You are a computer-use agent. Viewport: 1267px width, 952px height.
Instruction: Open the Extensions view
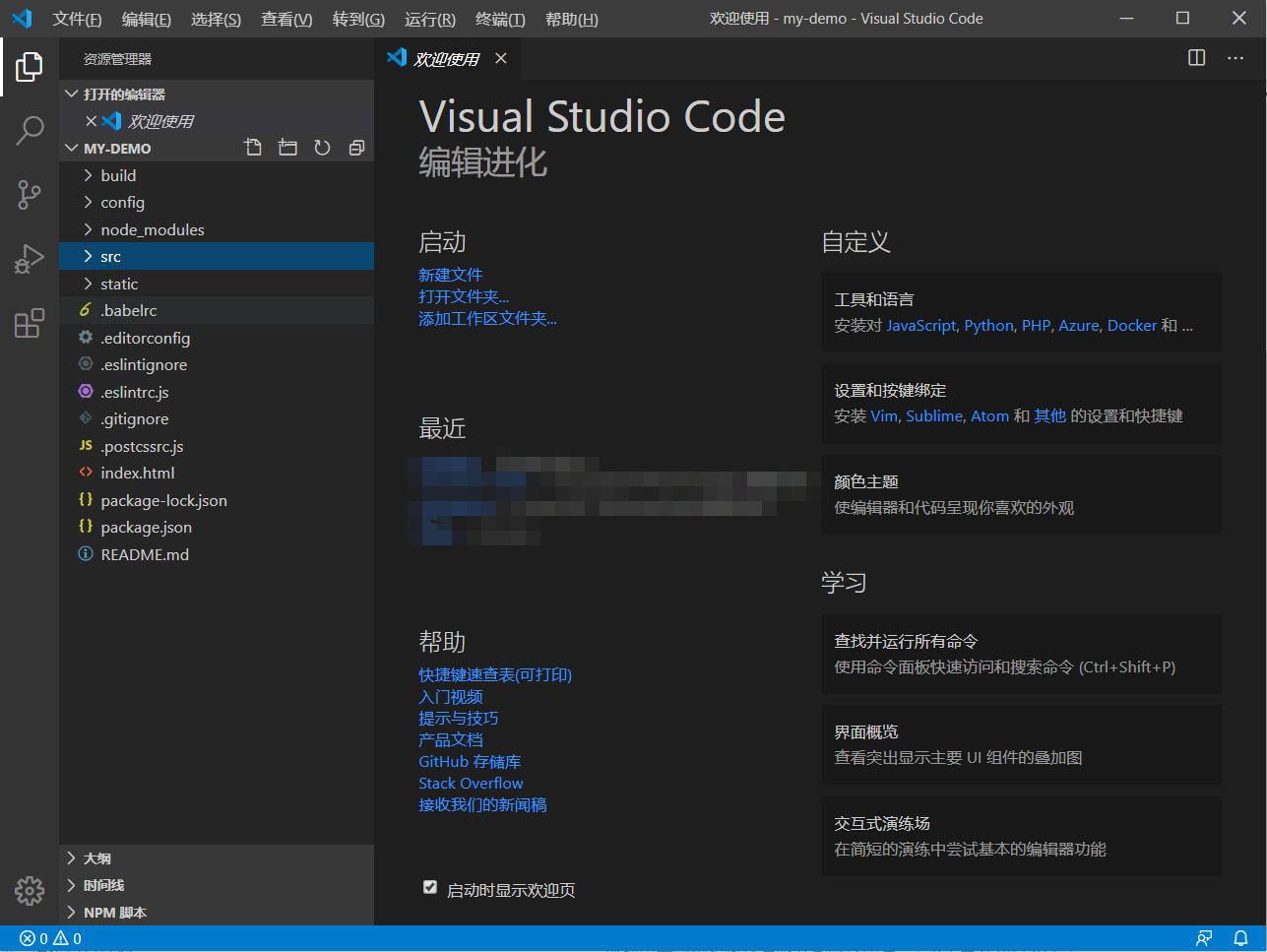point(30,323)
